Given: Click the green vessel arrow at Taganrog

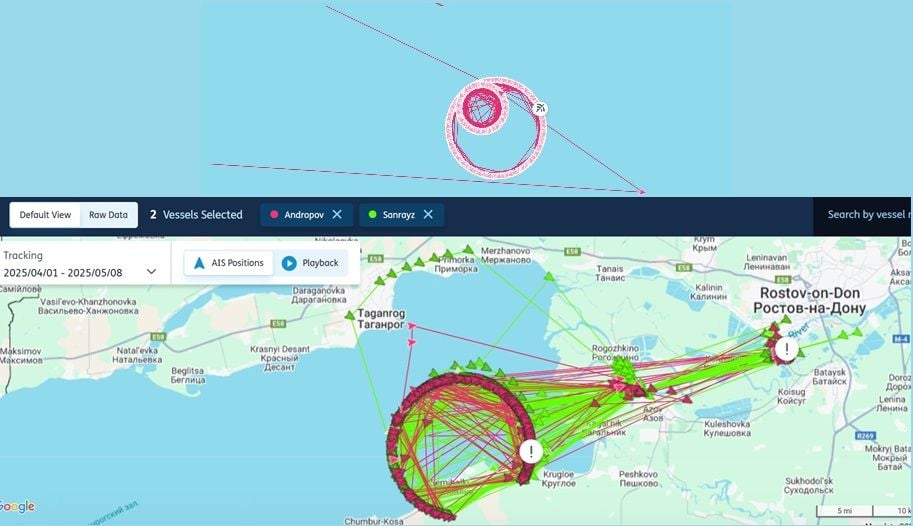Looking at the screenshot, I should pos(349,315).
